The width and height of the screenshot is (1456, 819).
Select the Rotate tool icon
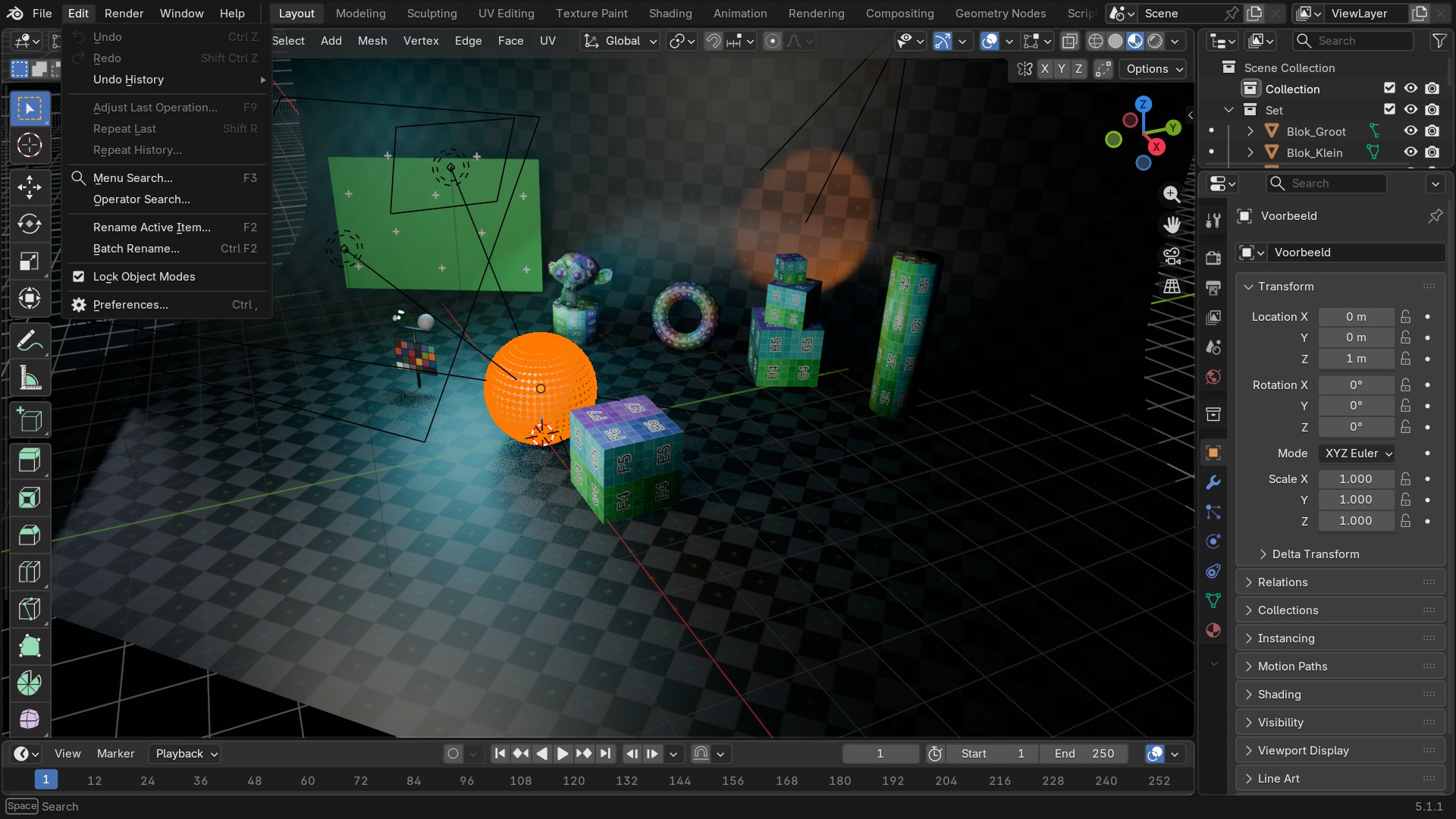pyautogui.click(x=30, y=224)
